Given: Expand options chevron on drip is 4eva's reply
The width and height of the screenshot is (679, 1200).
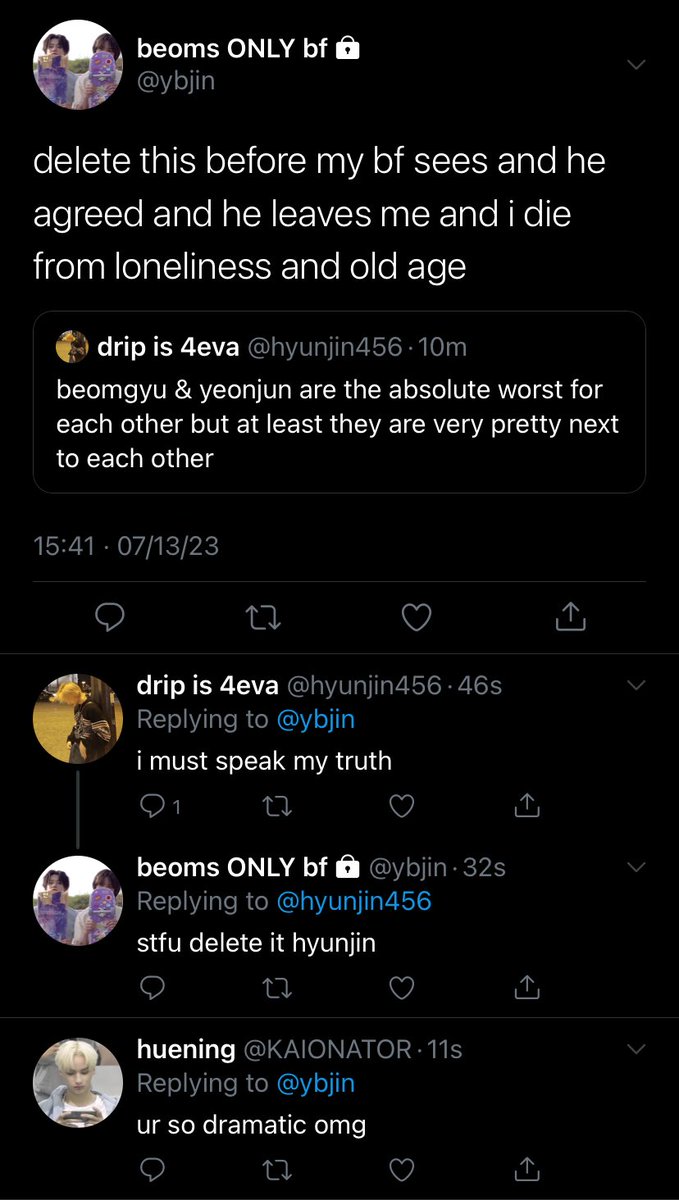Looking at the screenshot, I should 635,685.
